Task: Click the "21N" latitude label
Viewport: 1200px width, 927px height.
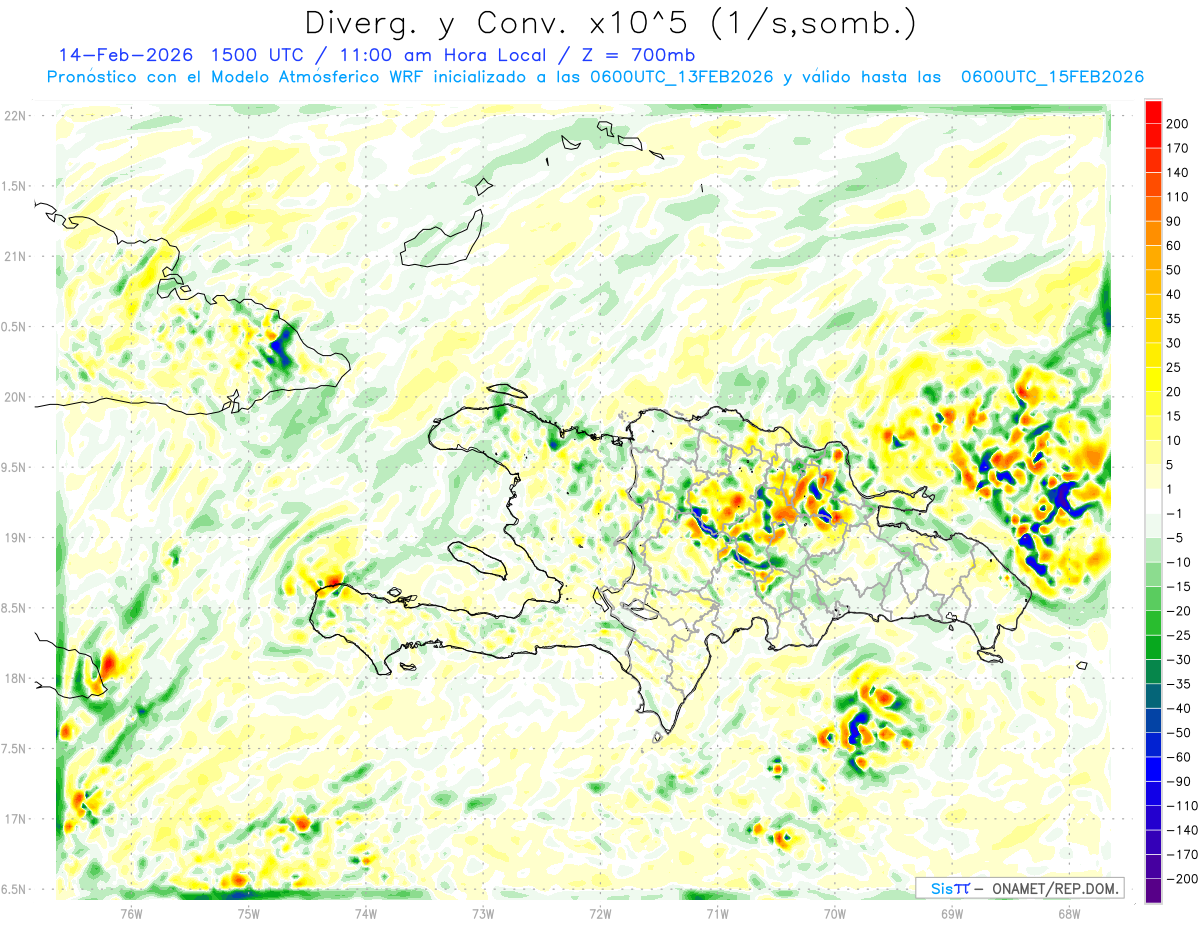Action: [15, 256]
